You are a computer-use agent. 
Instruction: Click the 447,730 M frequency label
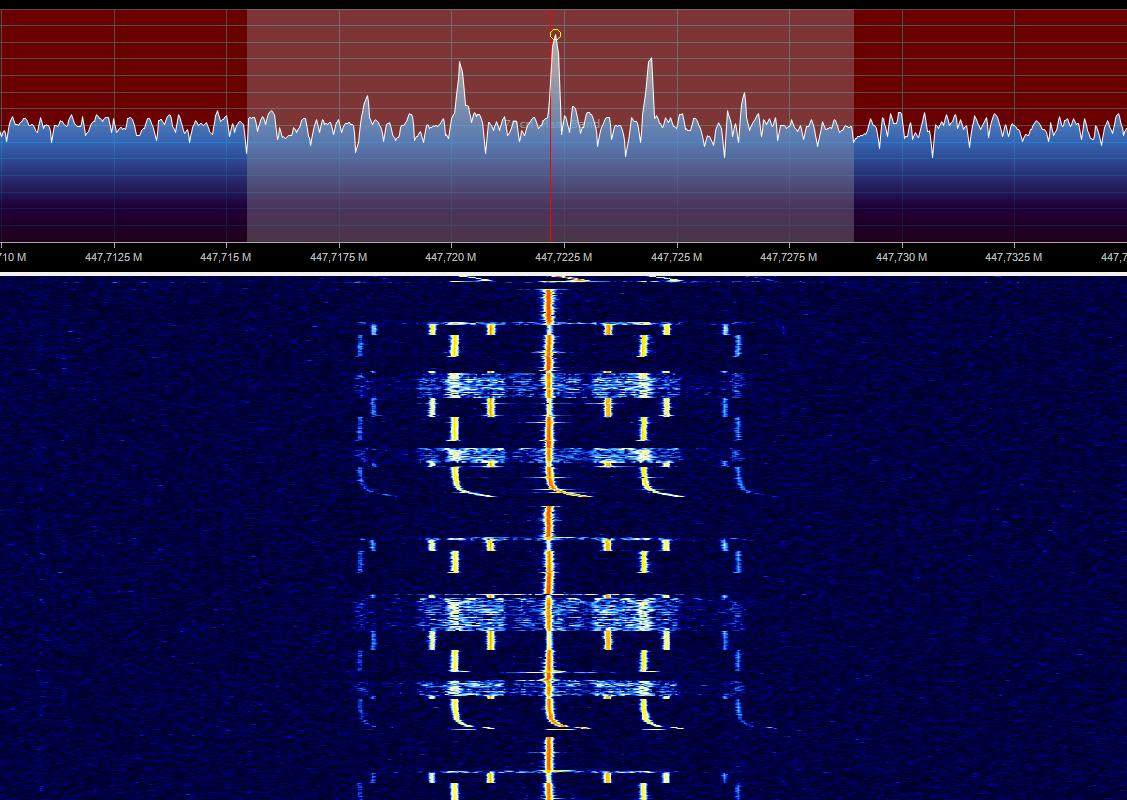click(x=901, y=257)
